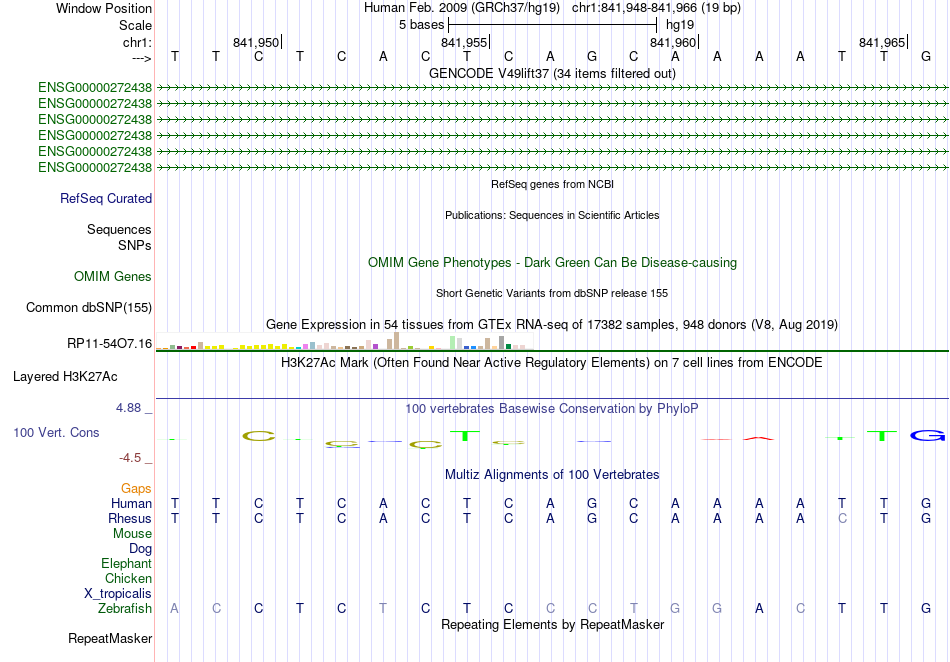
Task: Select the Common dbSNP(155) track label
Action: pos(89,308)
